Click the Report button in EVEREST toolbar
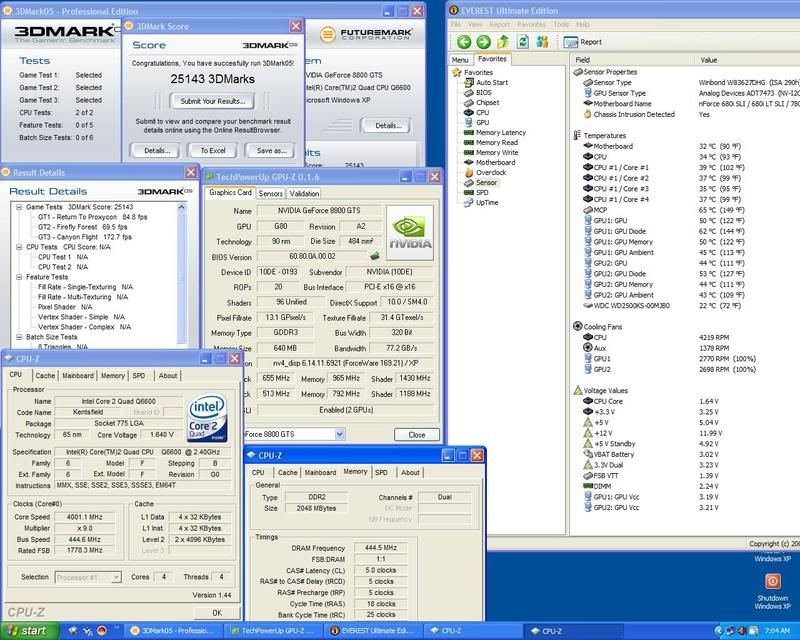800x640 pixels. [583, 42]
